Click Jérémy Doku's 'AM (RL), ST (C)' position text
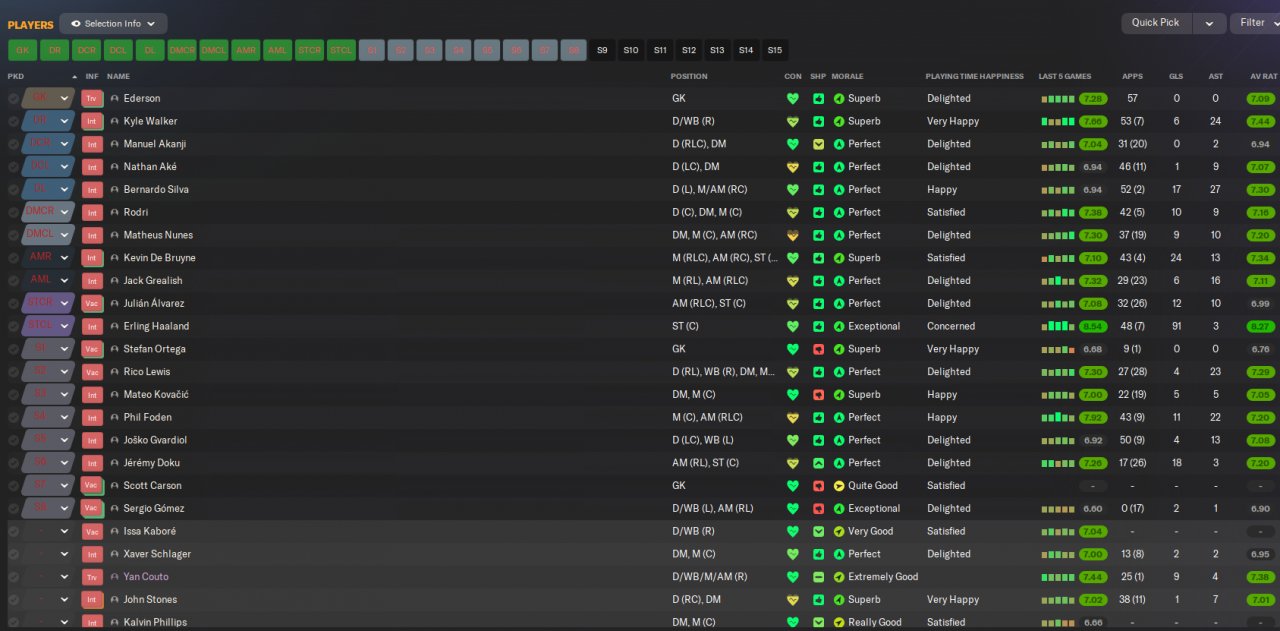This screenshot has height=631, width=1280. click(x=706, y=463)
